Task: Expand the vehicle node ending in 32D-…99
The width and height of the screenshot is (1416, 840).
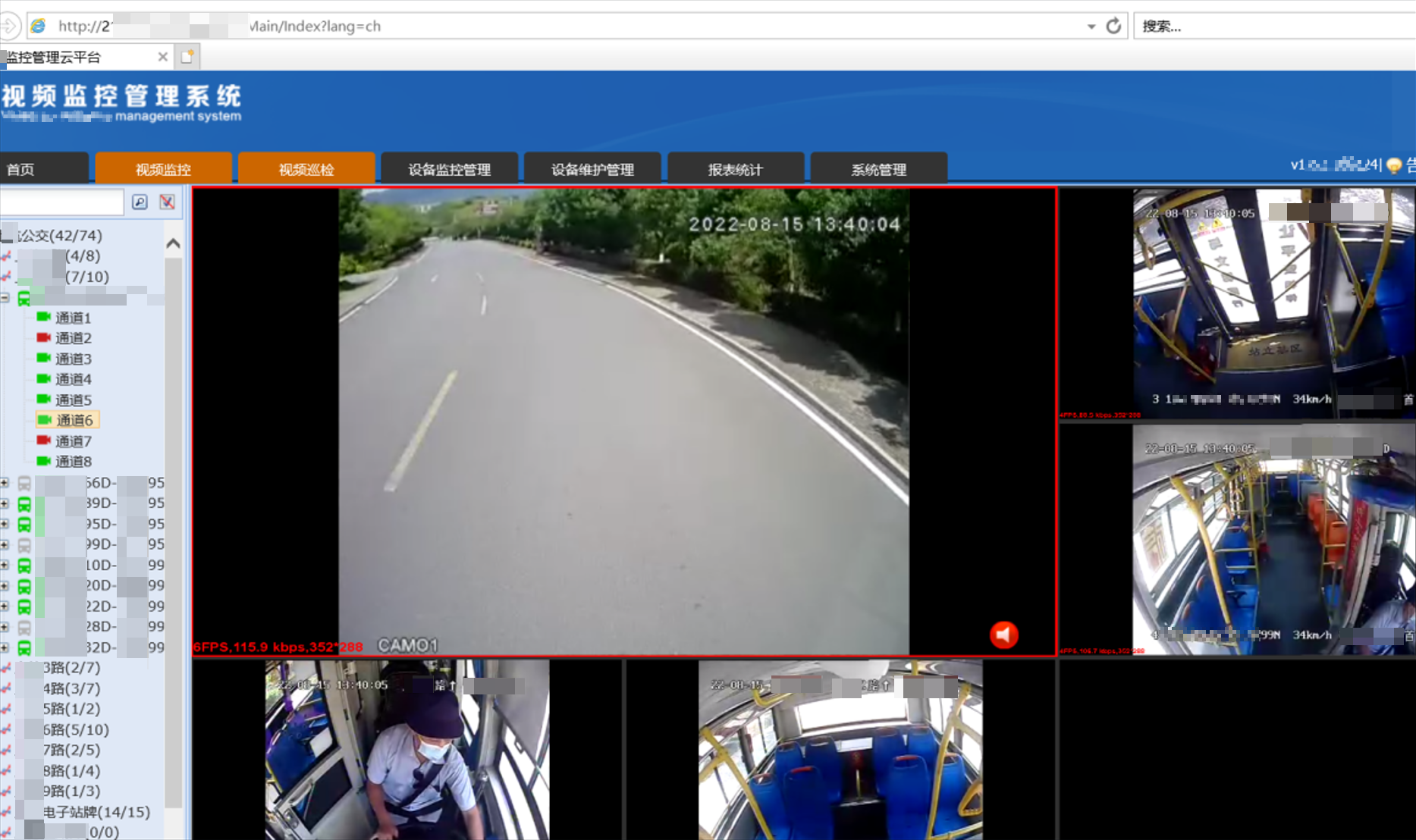Action: [x=5, y=647]
